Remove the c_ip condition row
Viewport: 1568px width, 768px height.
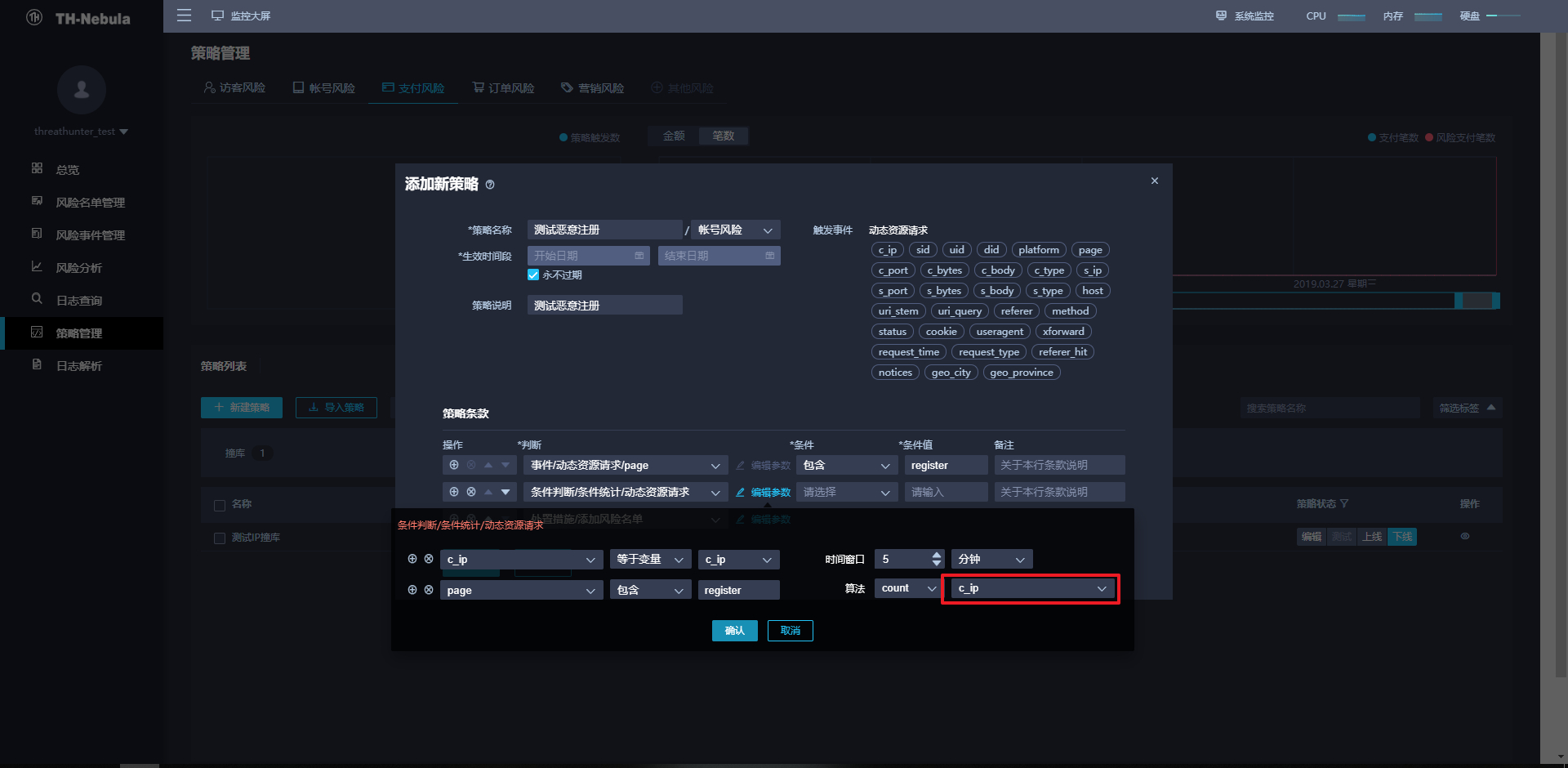[x=429, y=559]
